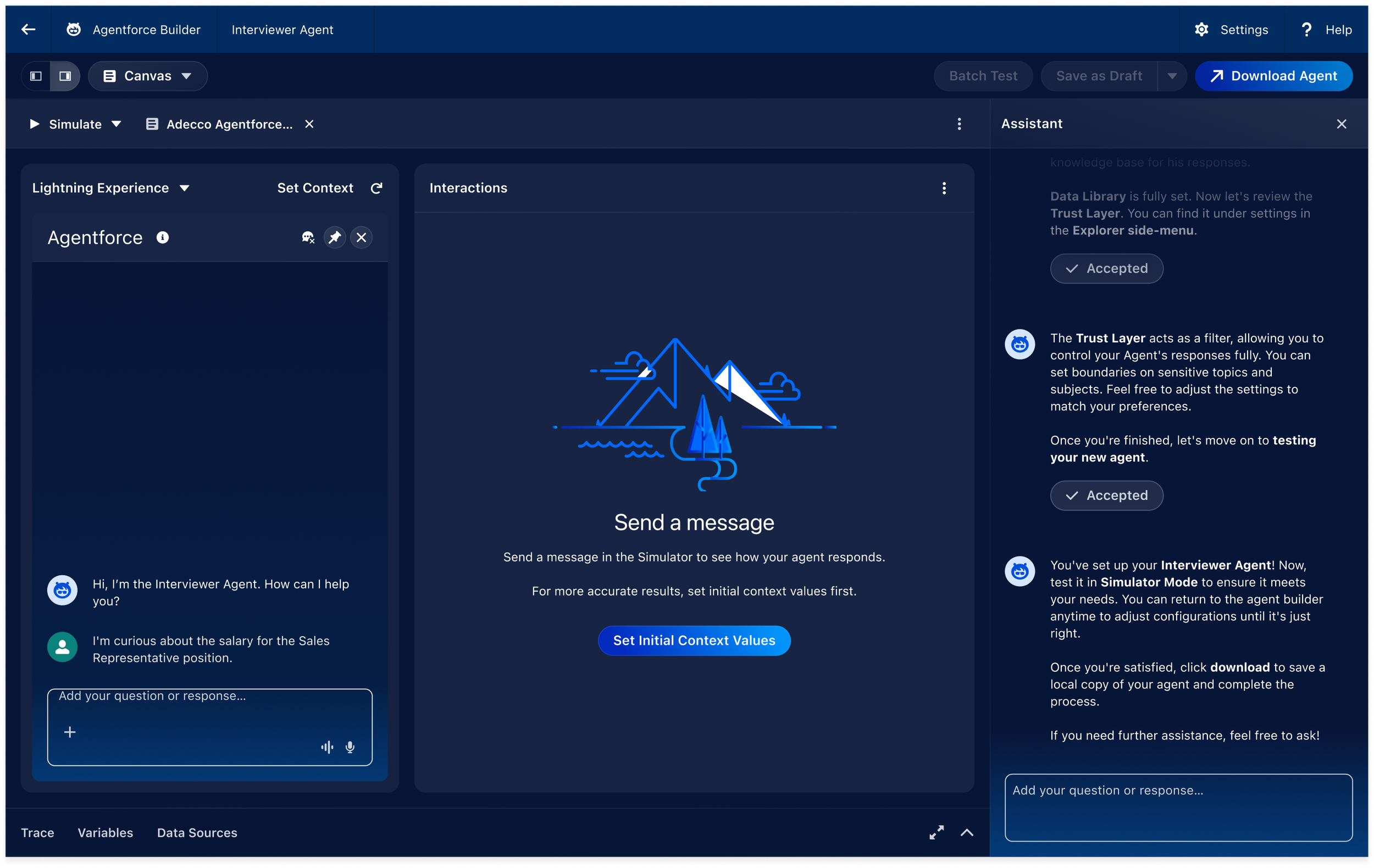Click the user avatar in chat
The image size is (1374, 868).
point(62,647)
